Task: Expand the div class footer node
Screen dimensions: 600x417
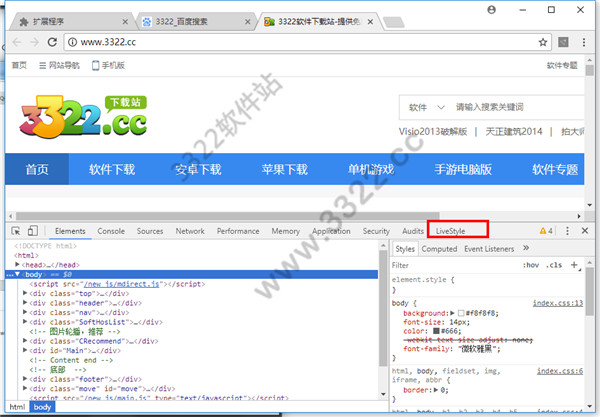Action: pos(25,379)
